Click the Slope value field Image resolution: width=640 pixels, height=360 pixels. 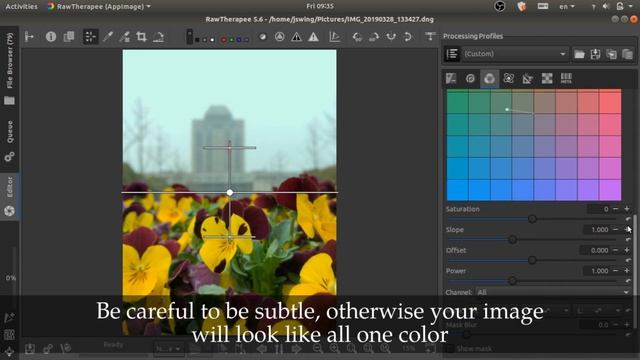596,229
